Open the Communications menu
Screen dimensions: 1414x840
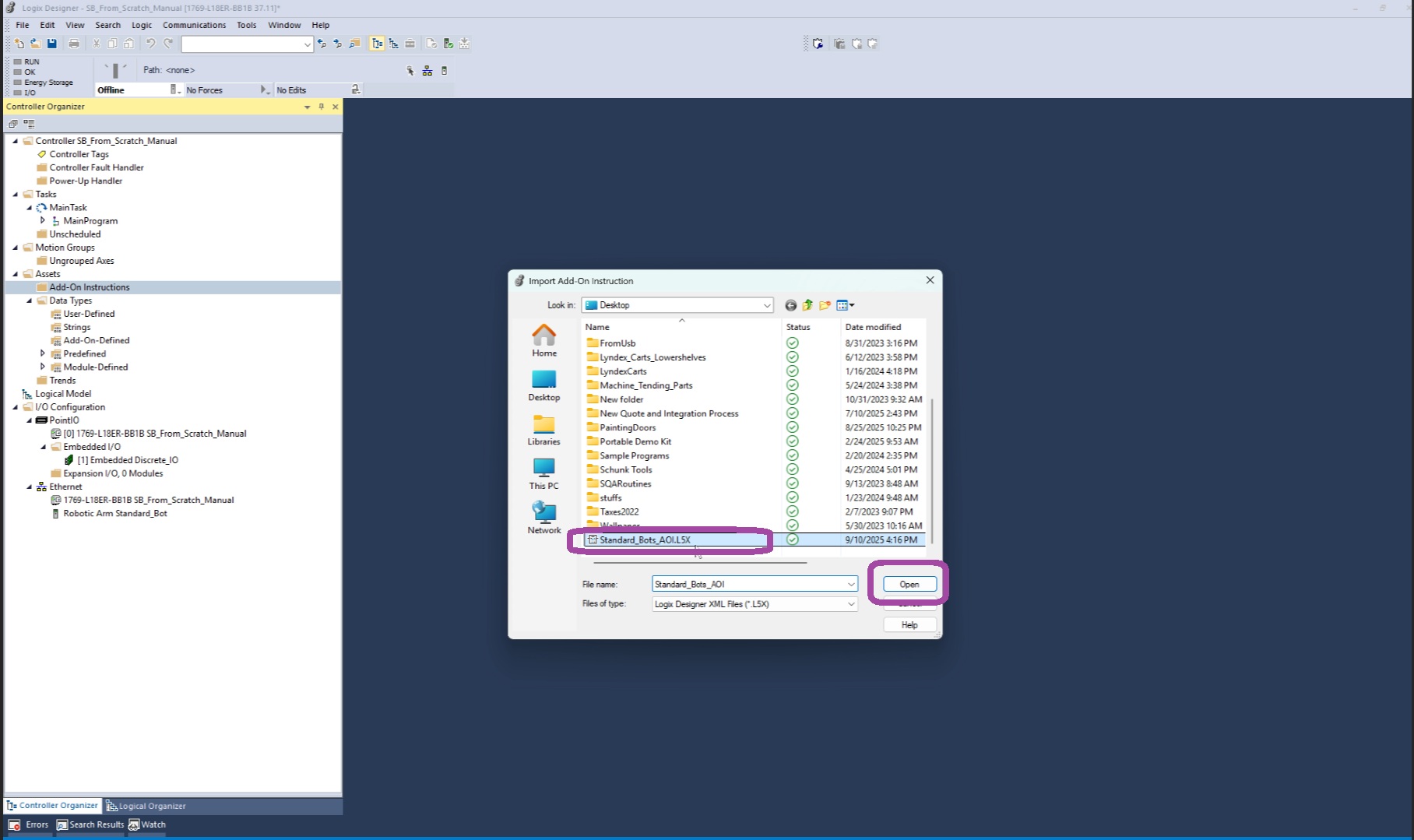(194, 25)
